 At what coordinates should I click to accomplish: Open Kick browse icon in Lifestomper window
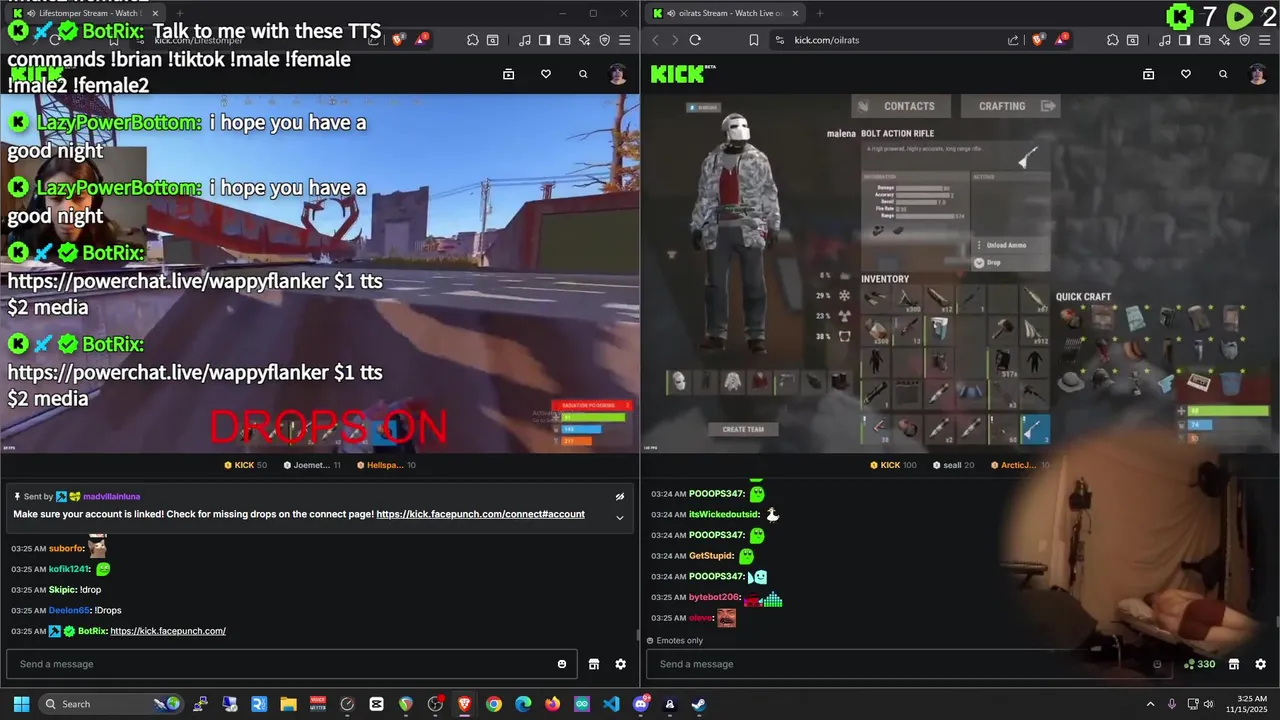tap(508, 74)
